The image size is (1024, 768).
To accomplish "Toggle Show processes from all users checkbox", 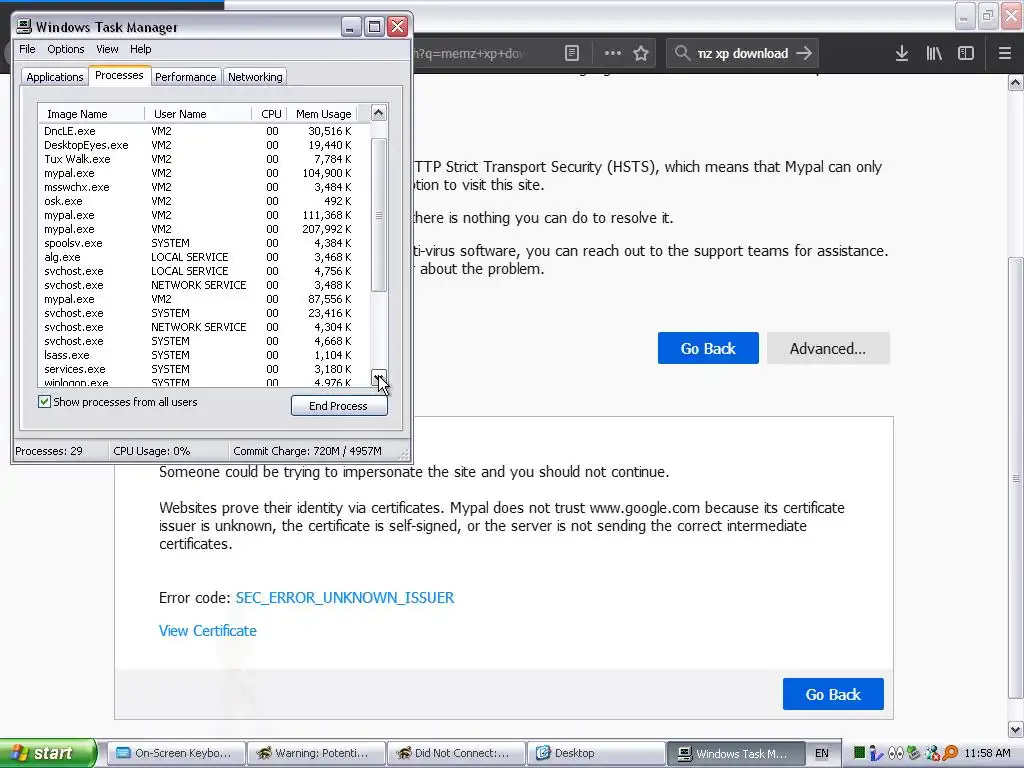I will click(x=44, y=402).
